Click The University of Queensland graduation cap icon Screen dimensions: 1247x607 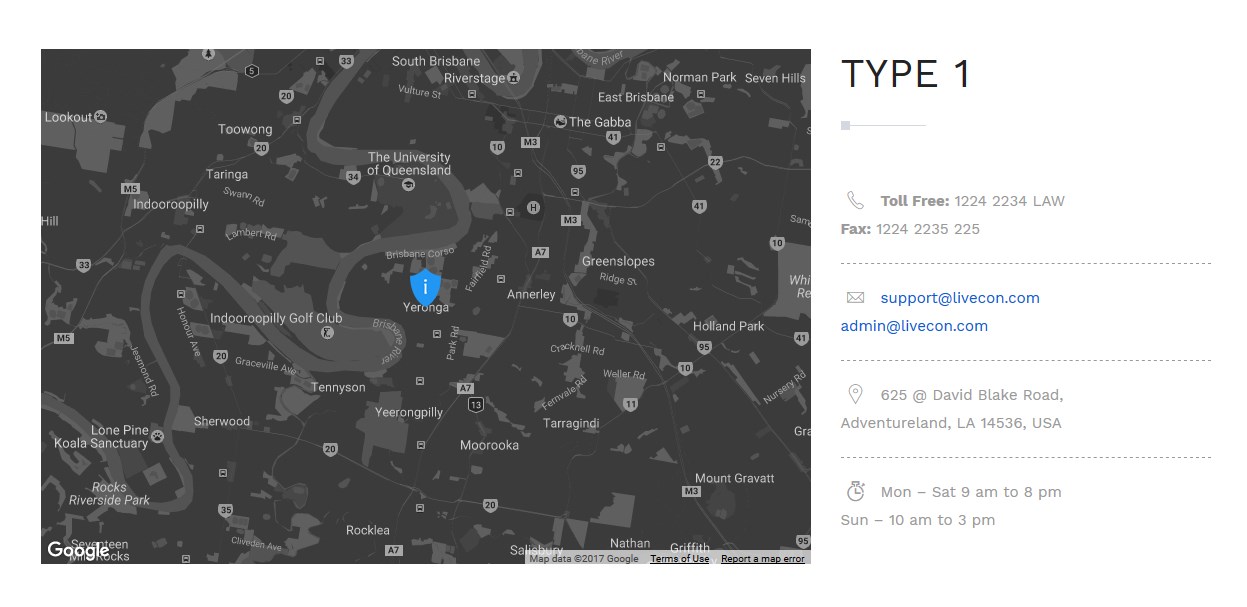click(x=408, y=185)
